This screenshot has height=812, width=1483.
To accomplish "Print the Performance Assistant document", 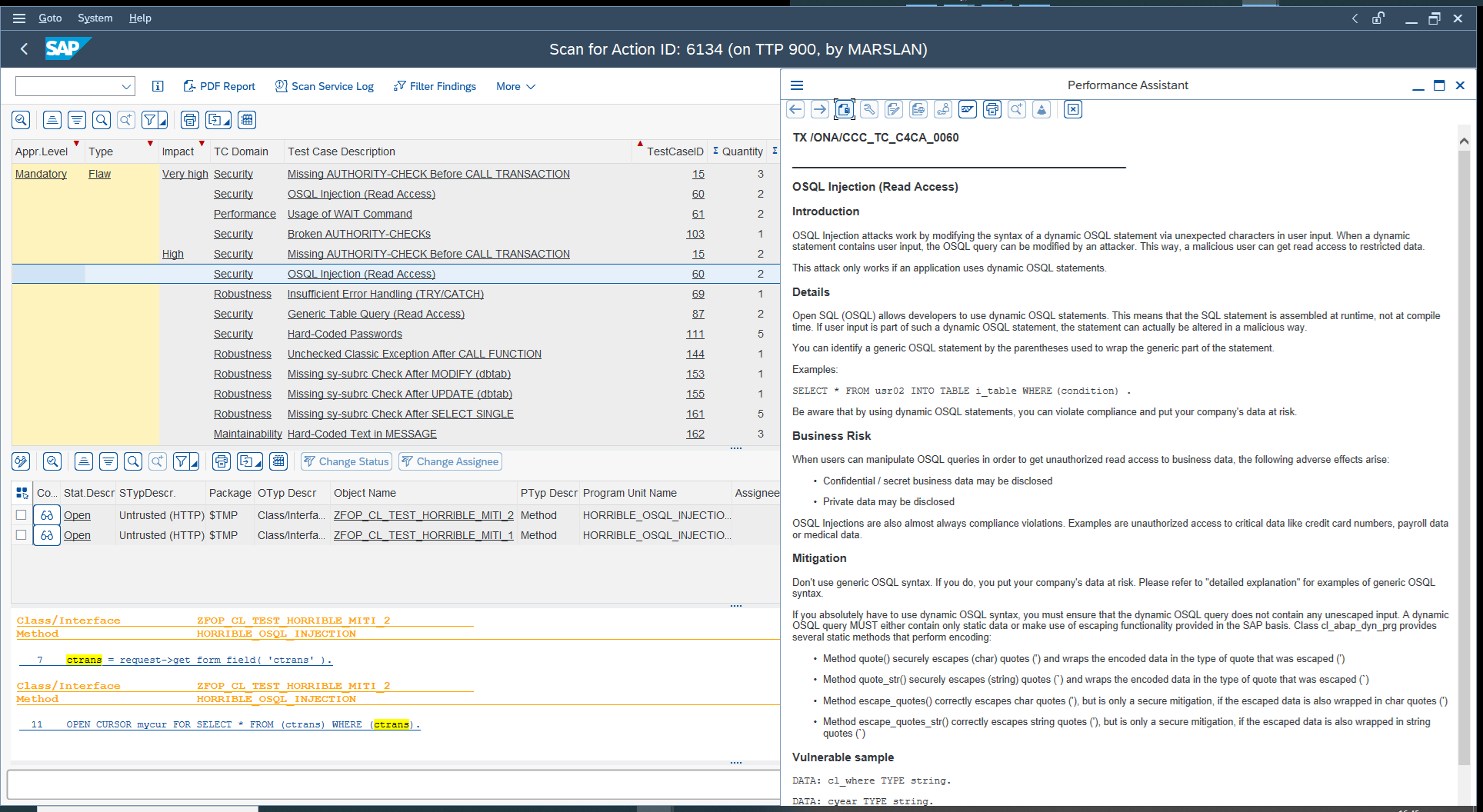I will click(991, 109).
